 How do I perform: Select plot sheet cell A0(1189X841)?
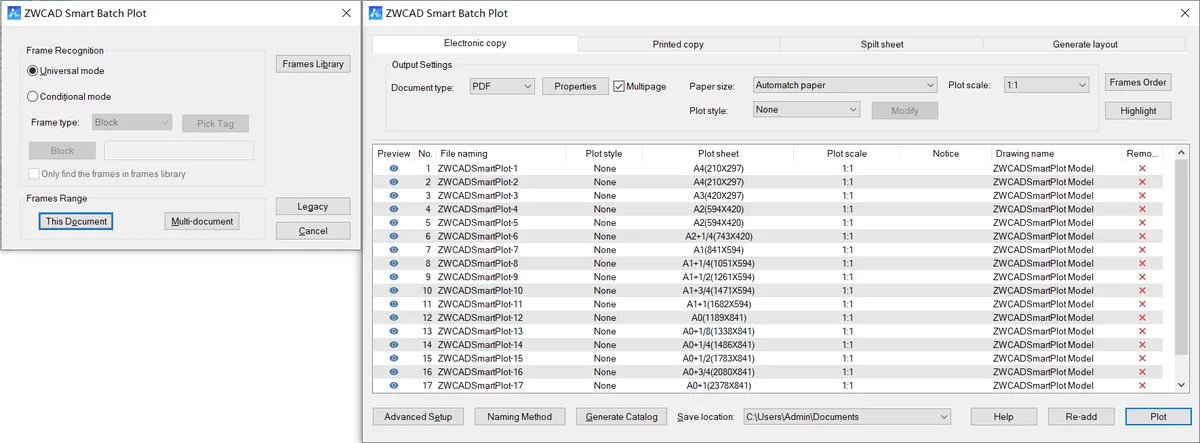coord(718,317)
